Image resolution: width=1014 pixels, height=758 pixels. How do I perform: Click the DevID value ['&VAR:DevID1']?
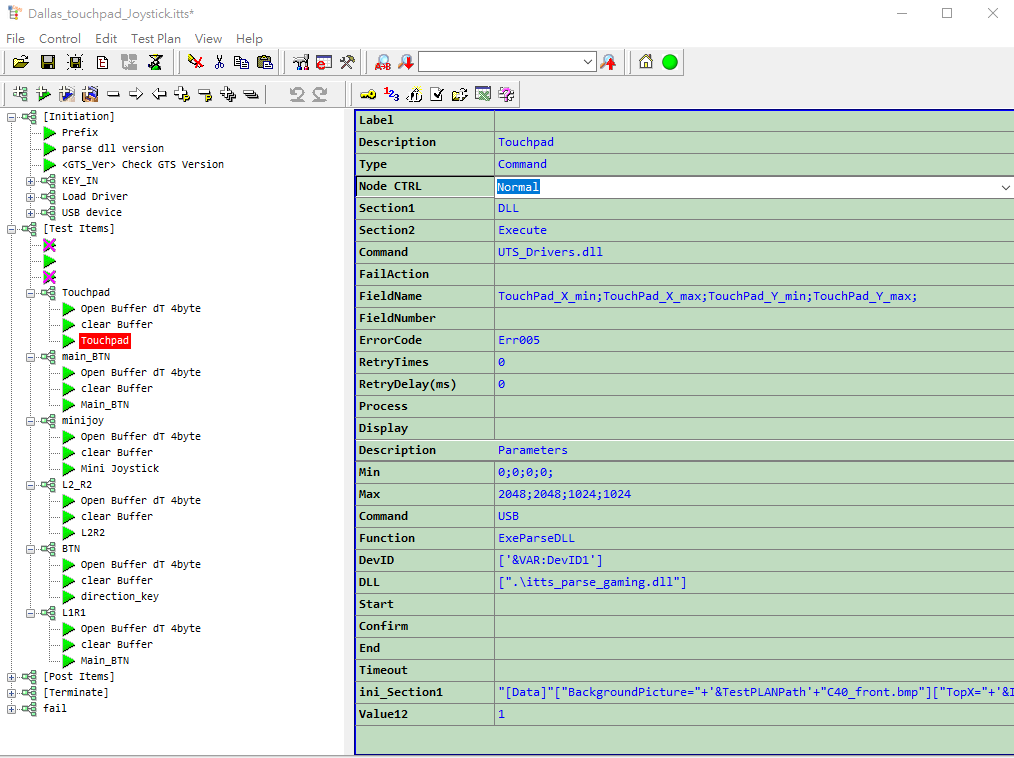550,560
